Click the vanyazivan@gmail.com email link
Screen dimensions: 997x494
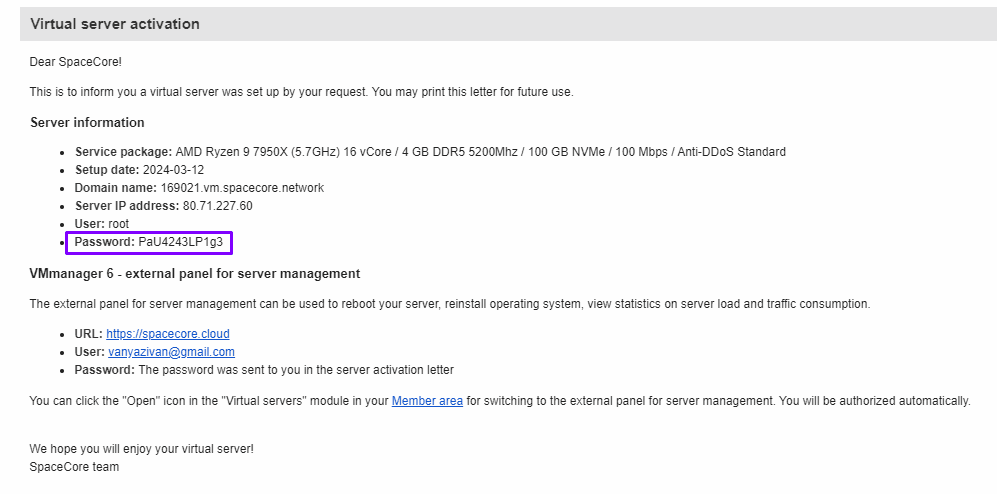tap(171, 352)
